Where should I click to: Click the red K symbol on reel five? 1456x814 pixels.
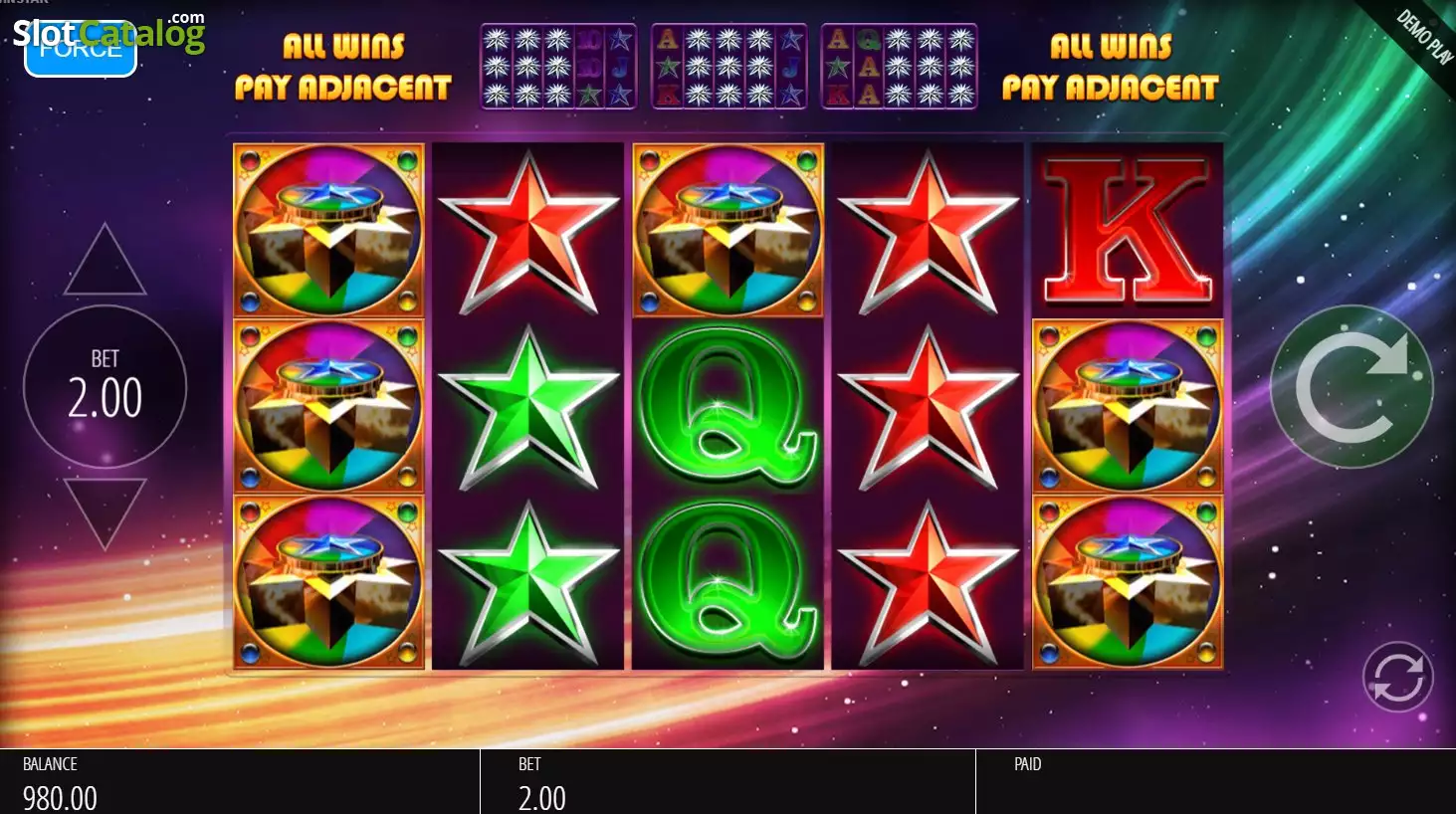(1128, 230)
